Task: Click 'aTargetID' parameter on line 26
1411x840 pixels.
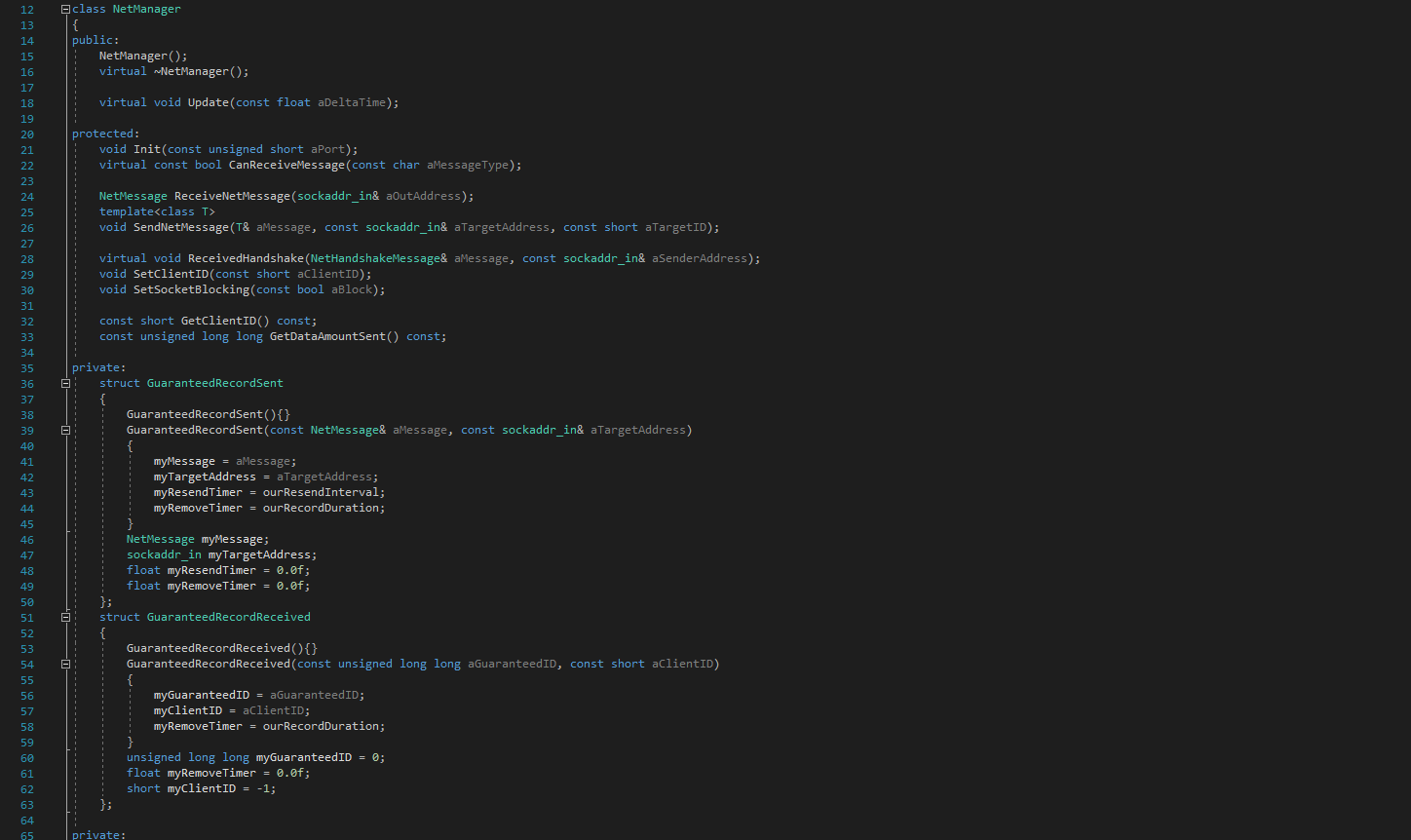Action: 675,227
